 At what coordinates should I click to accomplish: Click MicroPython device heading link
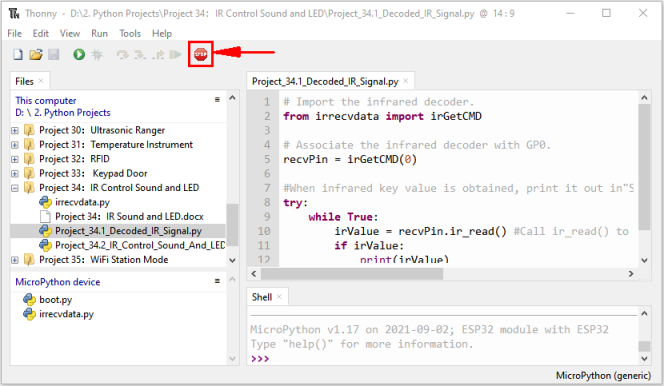tap(58, 282)
